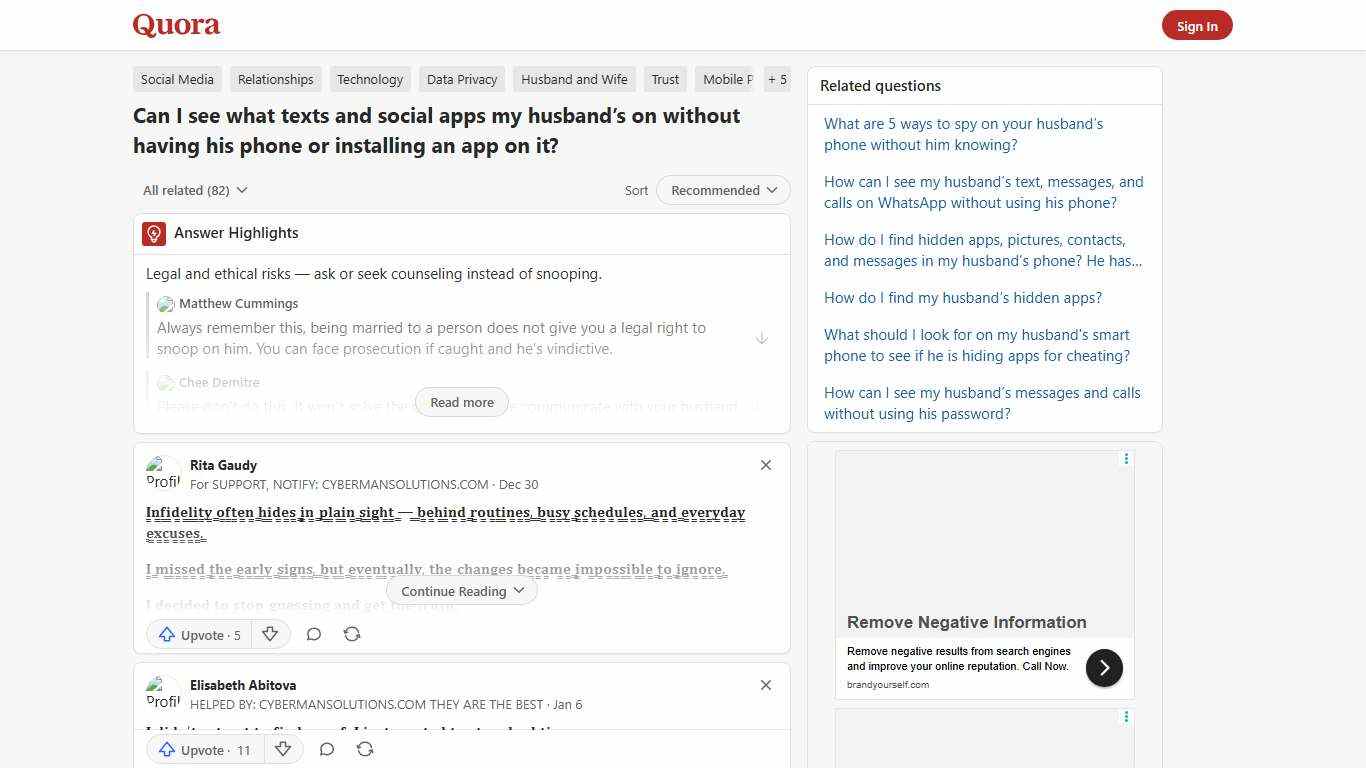The height and width of the screenshot is (768, 1366).
Task: Dismiss Rita Gaudy's answer
Action: tap(765, 464)
